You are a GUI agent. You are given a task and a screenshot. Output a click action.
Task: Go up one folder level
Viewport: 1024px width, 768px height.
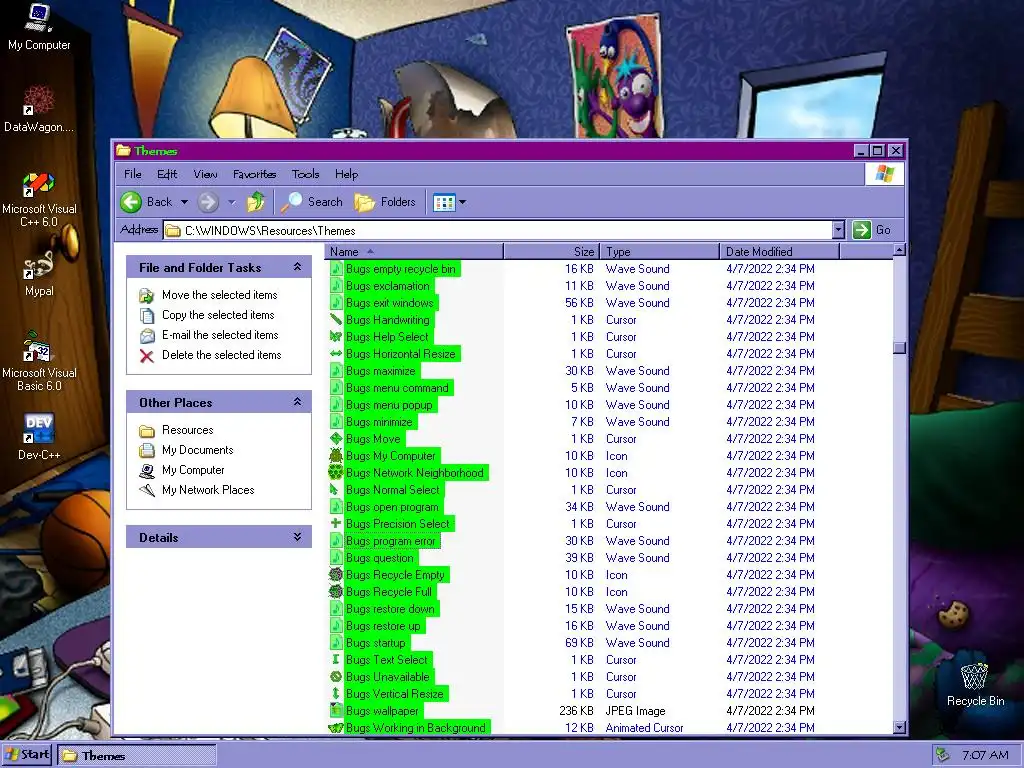point(255,202)
